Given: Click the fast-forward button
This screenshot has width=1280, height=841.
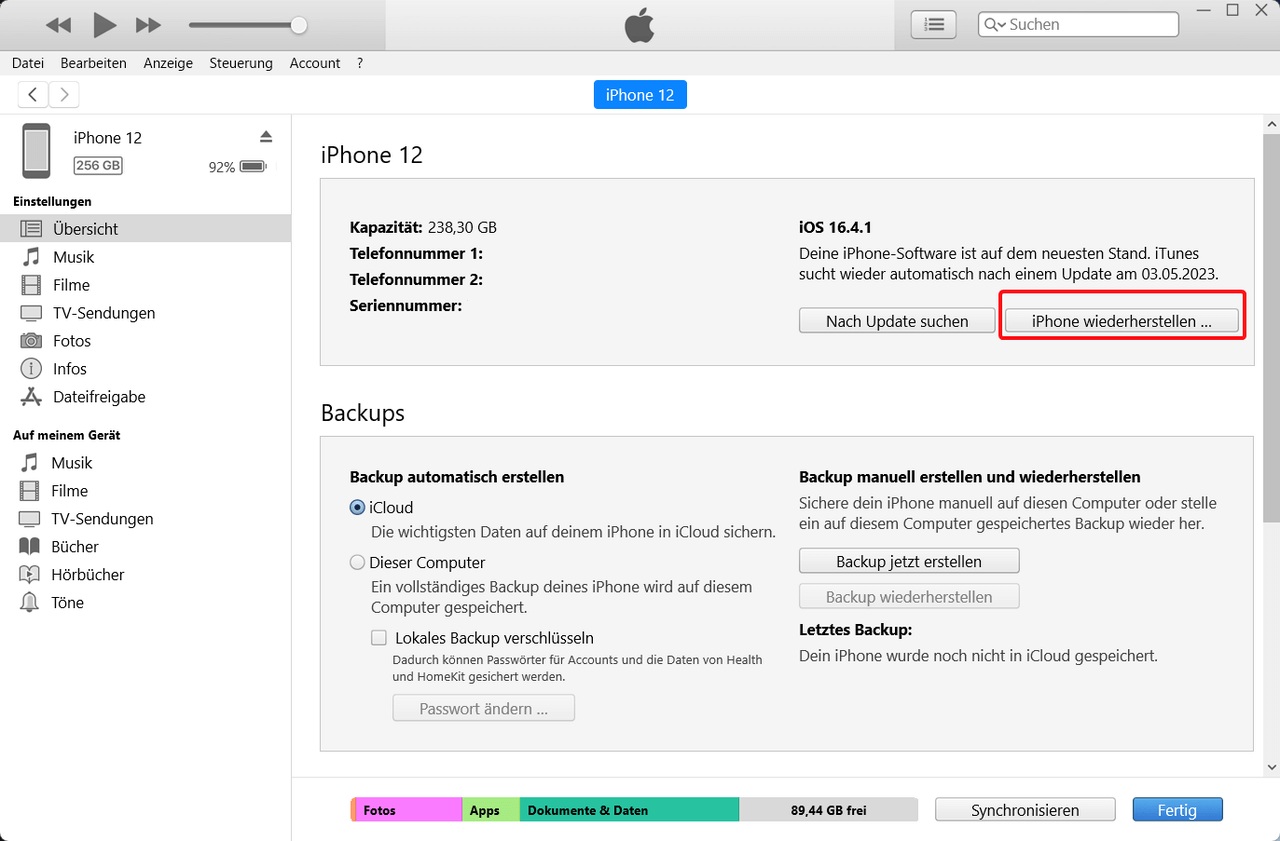Looking at the screenshot, I should coord(148,25).
